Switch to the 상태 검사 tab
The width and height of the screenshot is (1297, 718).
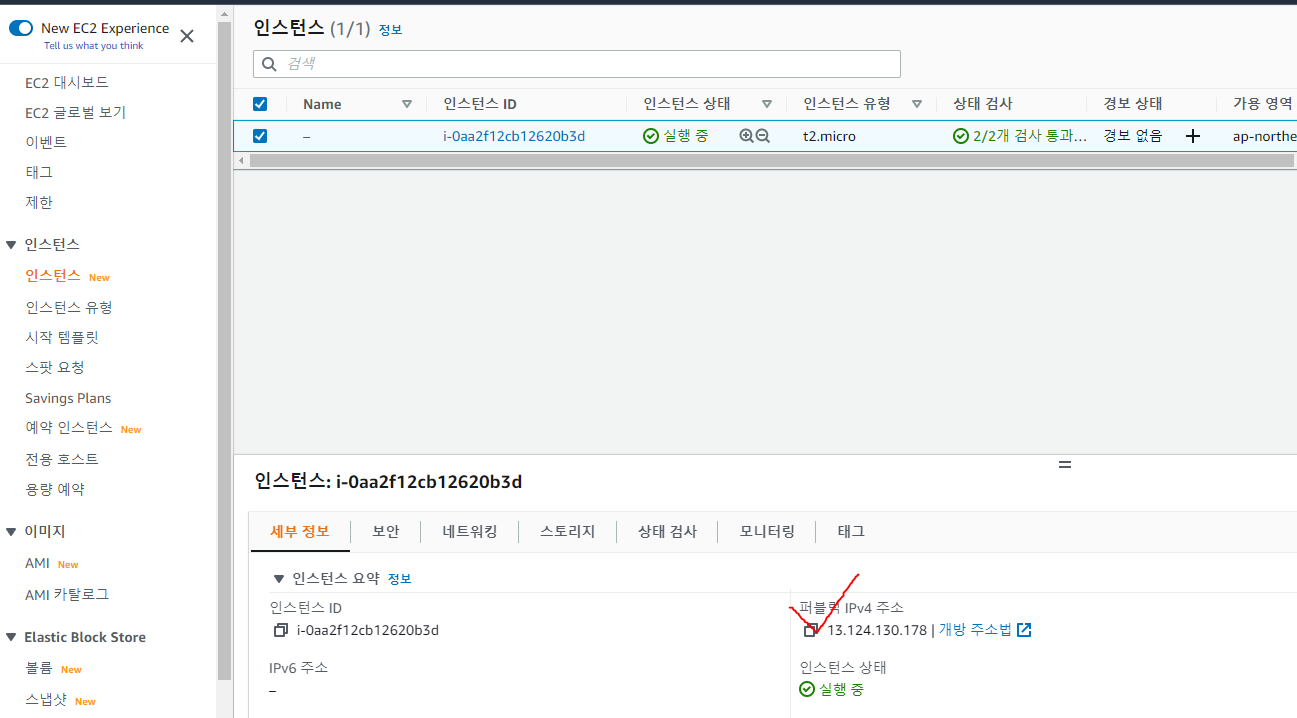668,531
